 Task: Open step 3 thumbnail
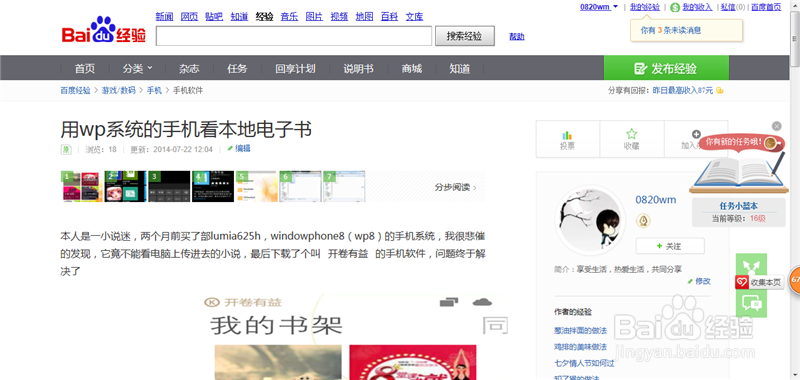coord(169,187)
